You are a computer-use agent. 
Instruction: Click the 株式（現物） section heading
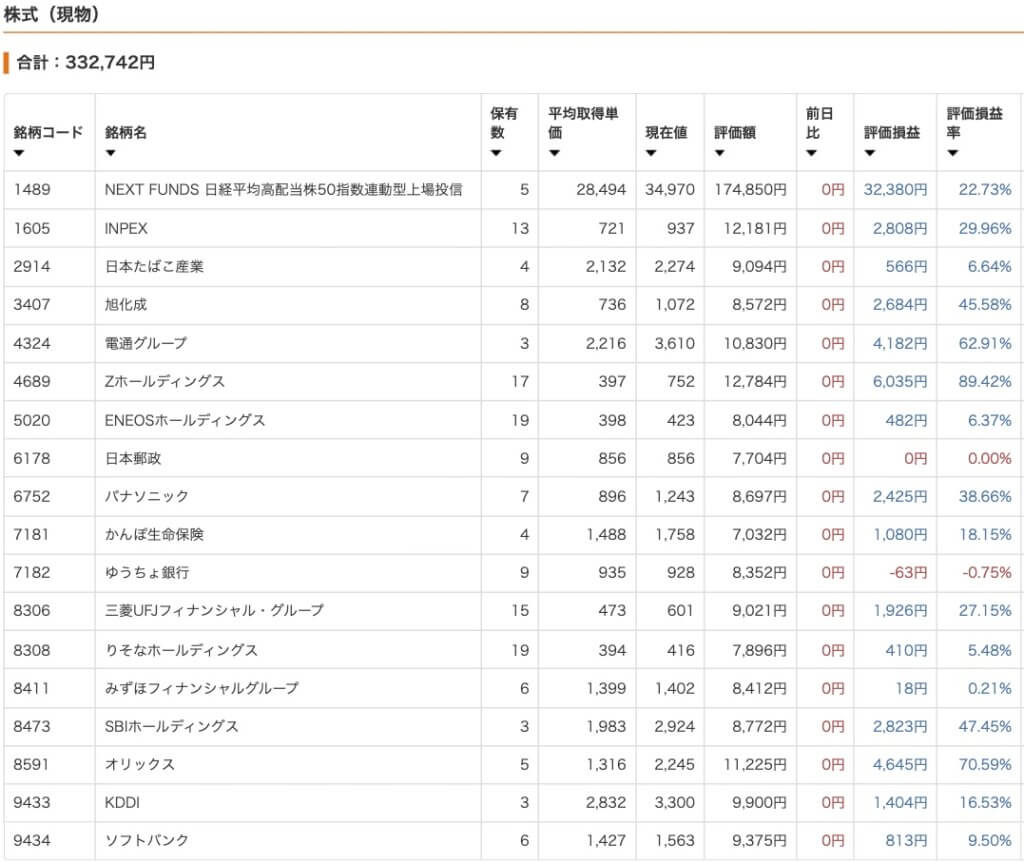point(50,15)
